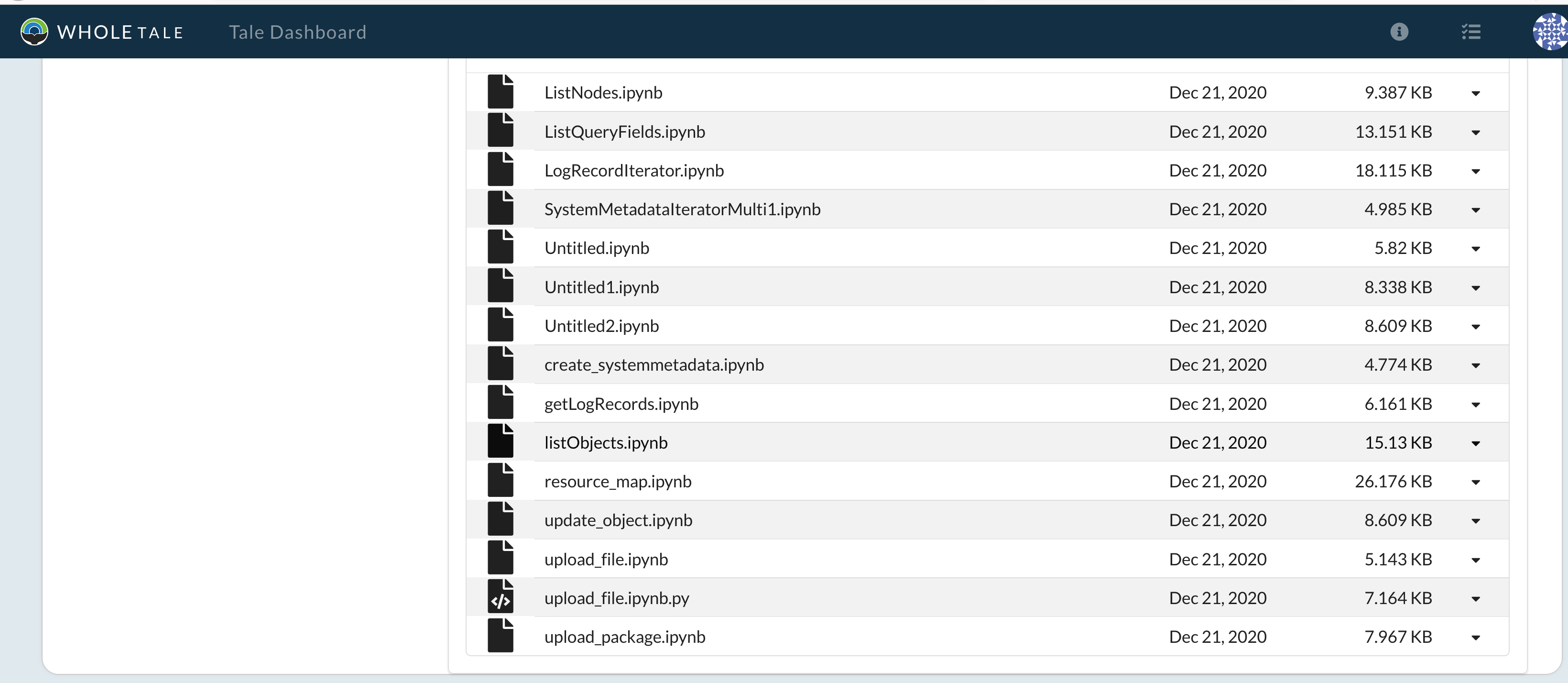Click the file icon beside ListNodes.ipynb
1568x683 pixels.
coord(501,91)
